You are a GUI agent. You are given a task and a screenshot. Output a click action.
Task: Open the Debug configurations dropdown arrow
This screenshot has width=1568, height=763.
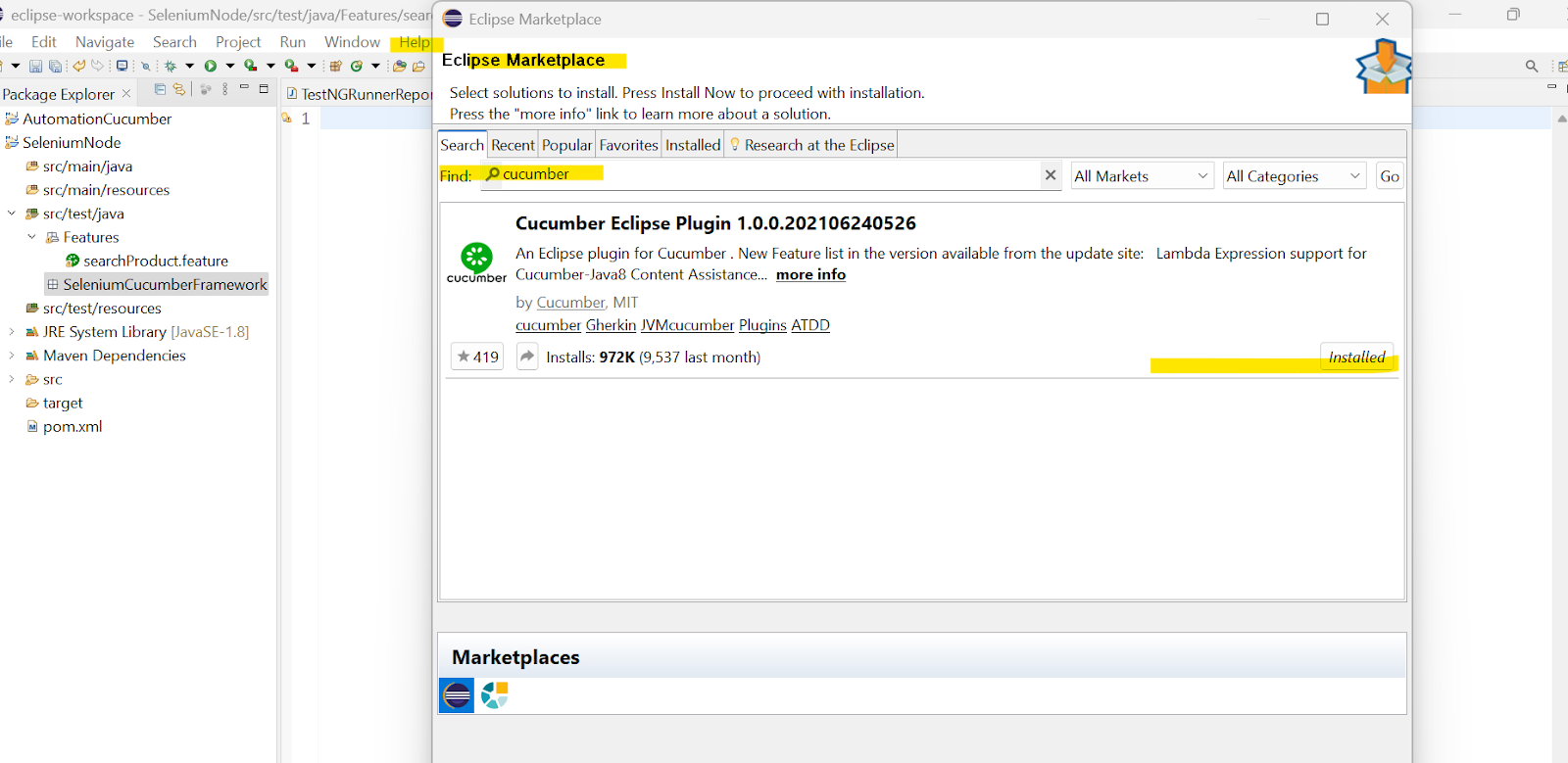(189, 66)
